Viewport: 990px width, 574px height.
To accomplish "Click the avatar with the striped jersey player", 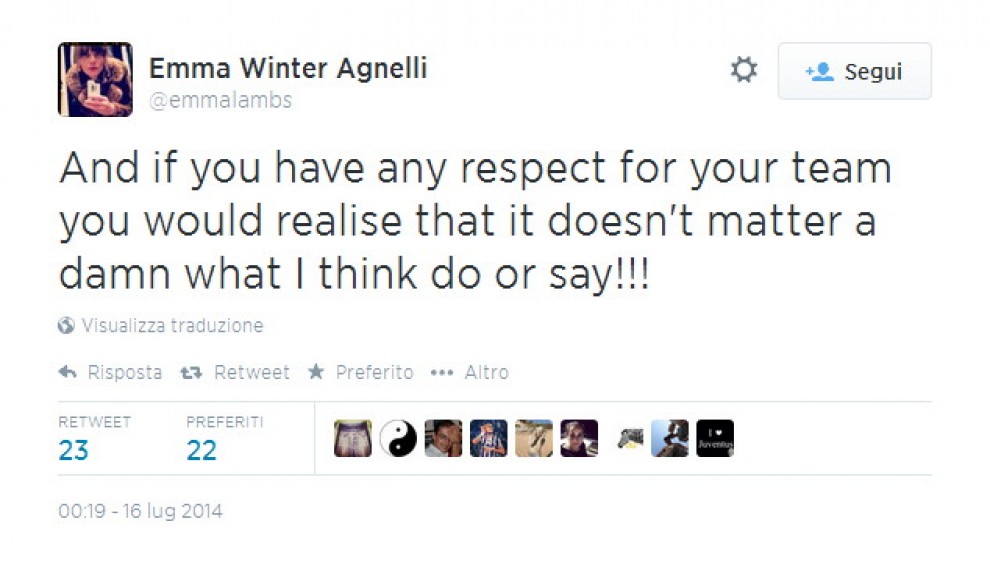I will 489,438.
